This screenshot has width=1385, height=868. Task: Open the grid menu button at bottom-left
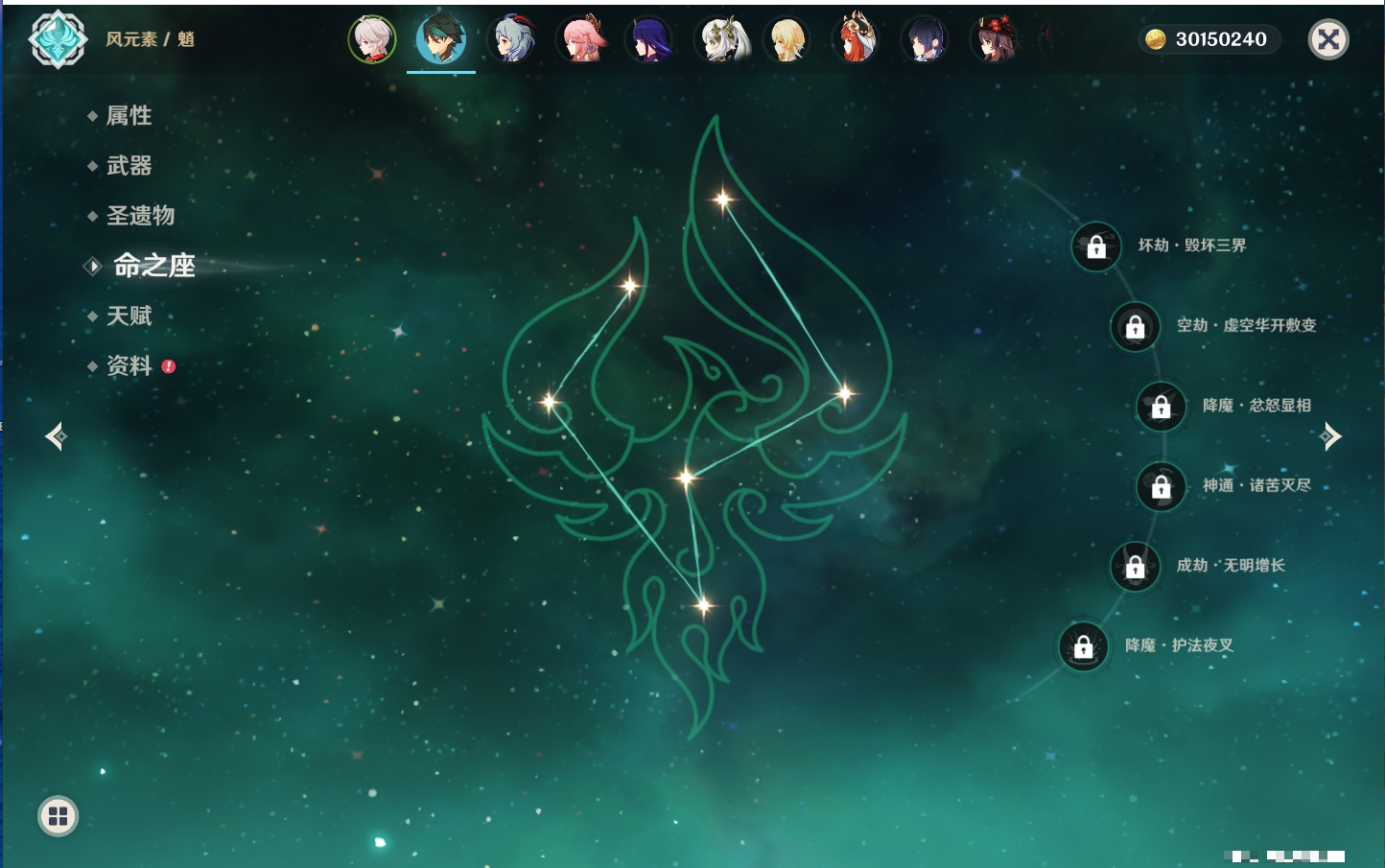point(58,816)
